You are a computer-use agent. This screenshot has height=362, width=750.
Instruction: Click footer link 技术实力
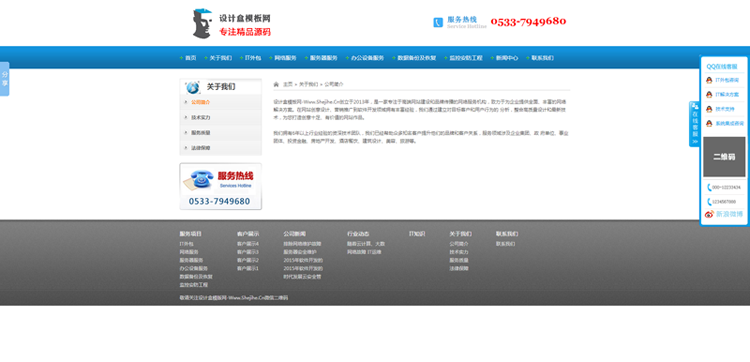click(x=459, y=252)
